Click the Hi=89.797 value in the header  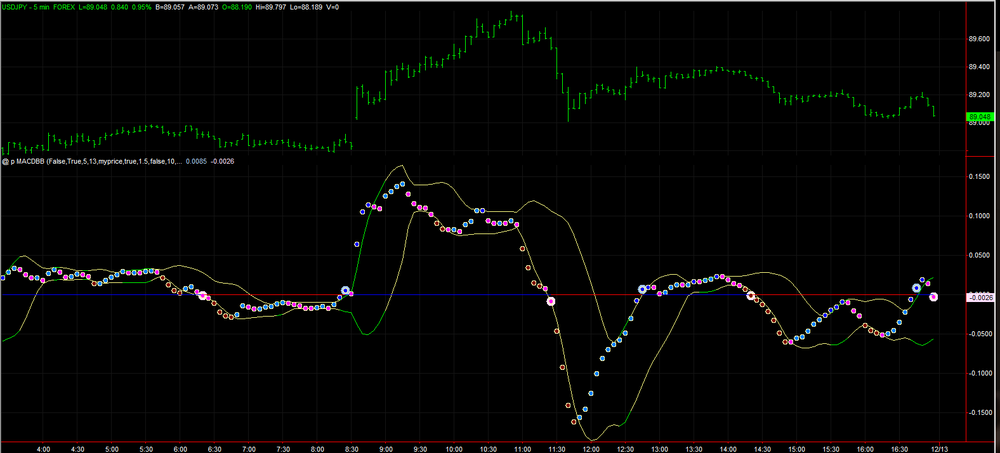point(271,7)
